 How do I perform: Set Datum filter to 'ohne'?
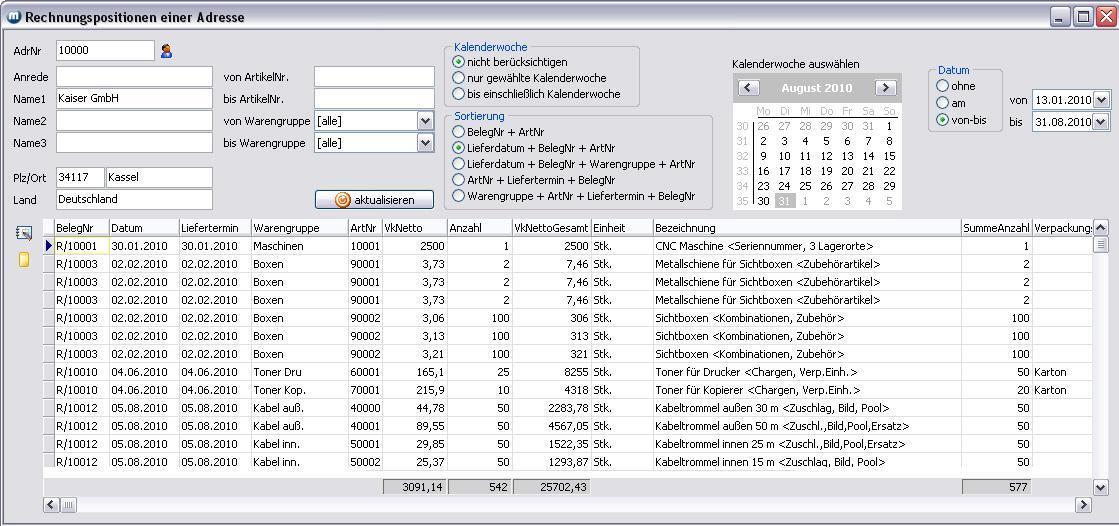click(x=942, y=86)
